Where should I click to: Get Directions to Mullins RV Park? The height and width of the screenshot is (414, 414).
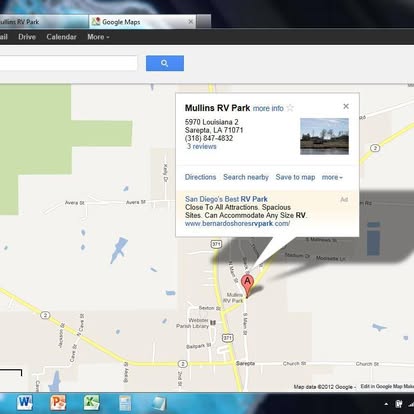click(200, 177)
